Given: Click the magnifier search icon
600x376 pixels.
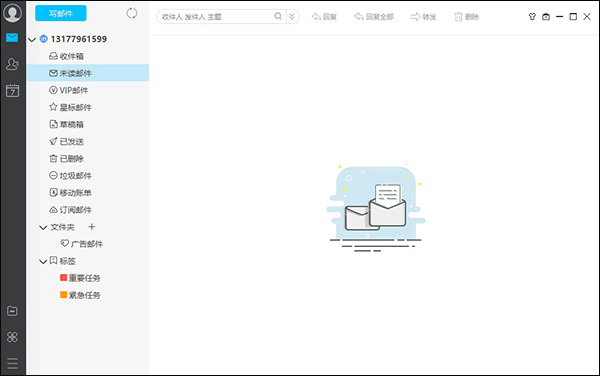Looking at the screenshot, I should 278,16.
